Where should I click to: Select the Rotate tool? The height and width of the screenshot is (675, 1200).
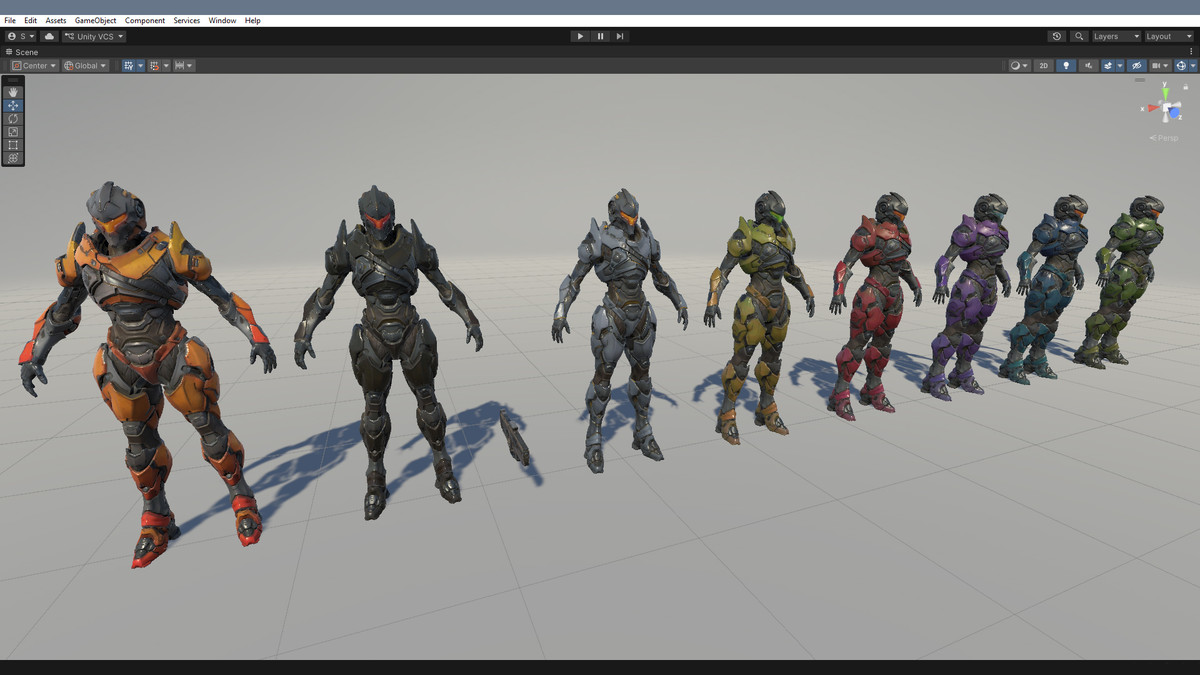[x=13, y=118]
